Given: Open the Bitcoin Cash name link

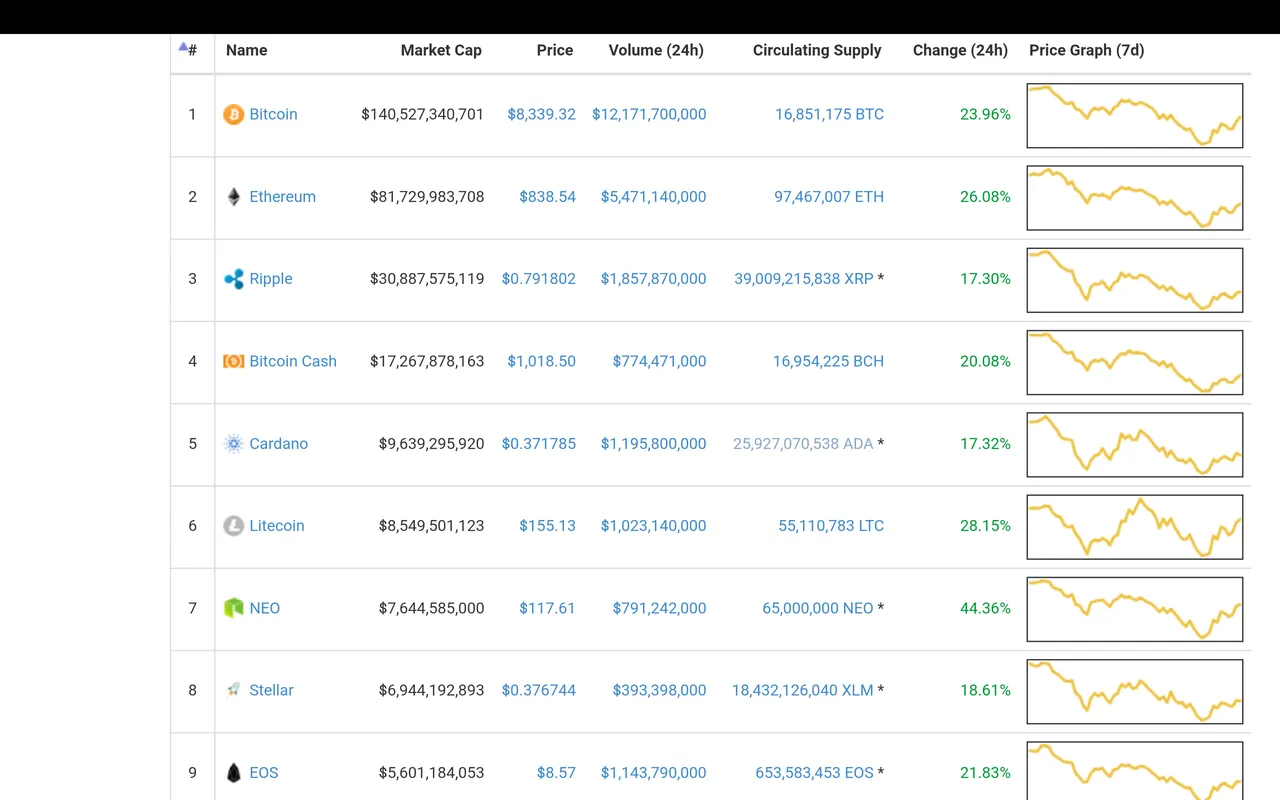Looking at the screenshot, I should [x=293, y=361].
